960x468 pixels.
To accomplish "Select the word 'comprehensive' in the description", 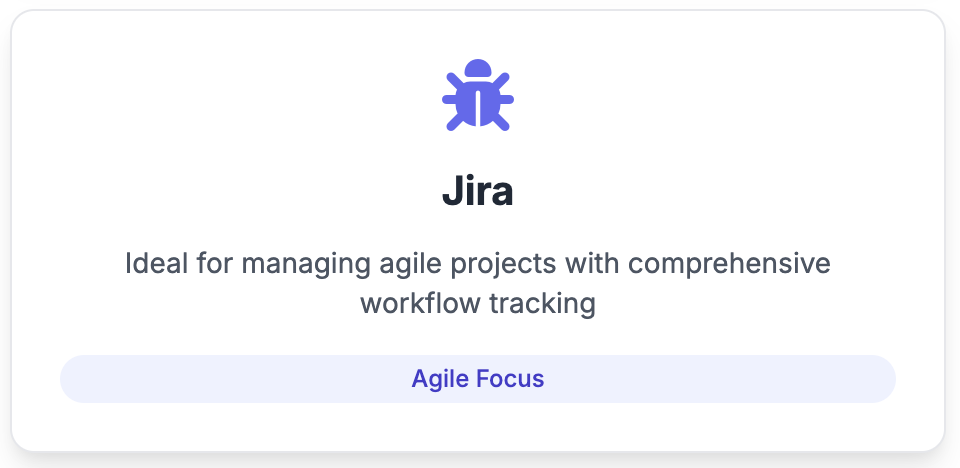I will pos(729,264).
